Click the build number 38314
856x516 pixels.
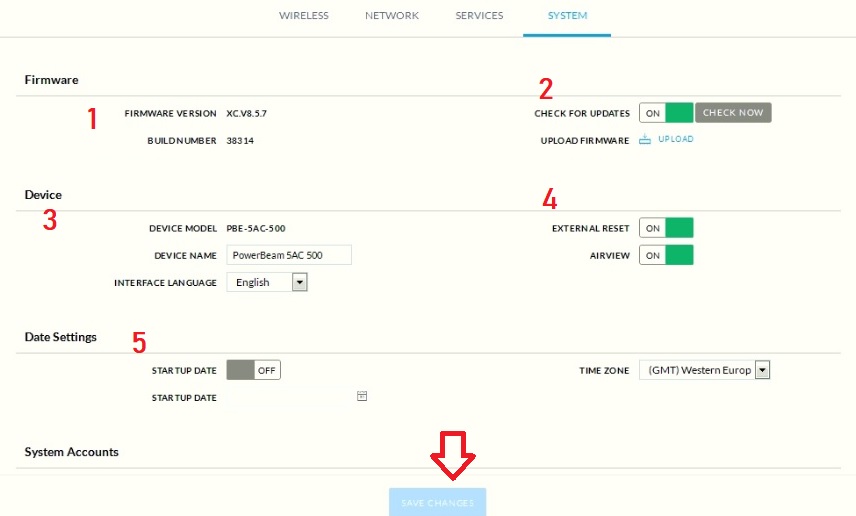(x=240, y=141)
